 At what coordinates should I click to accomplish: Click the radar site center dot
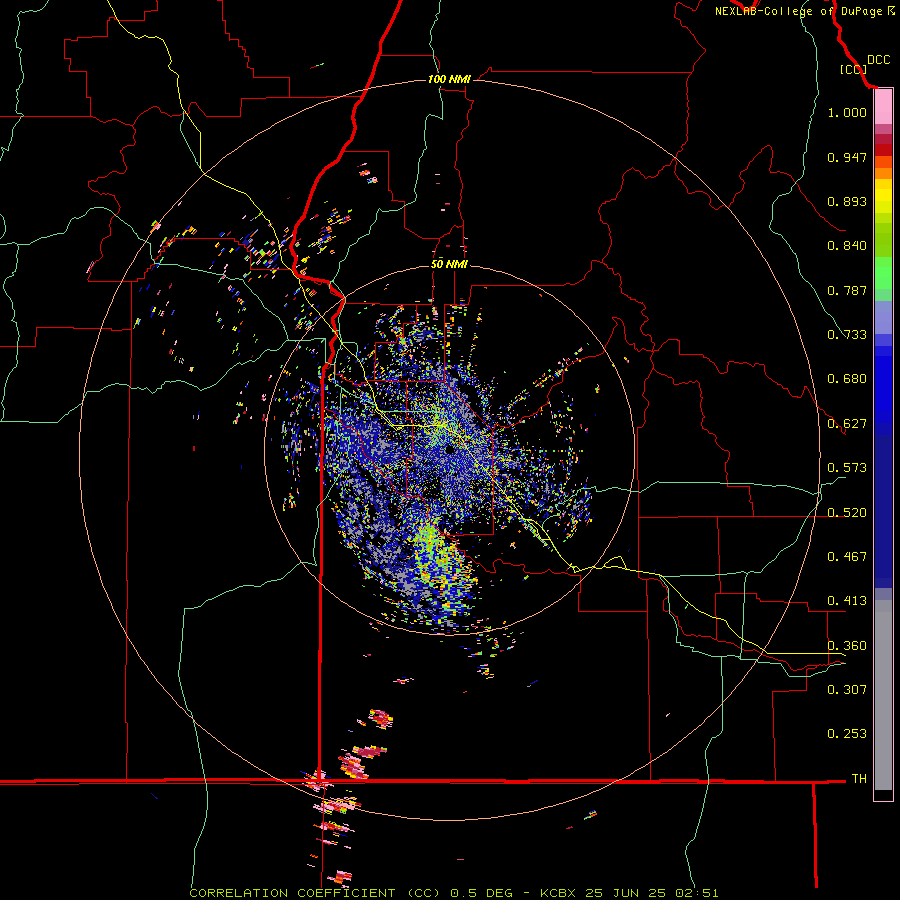point(449,450)
